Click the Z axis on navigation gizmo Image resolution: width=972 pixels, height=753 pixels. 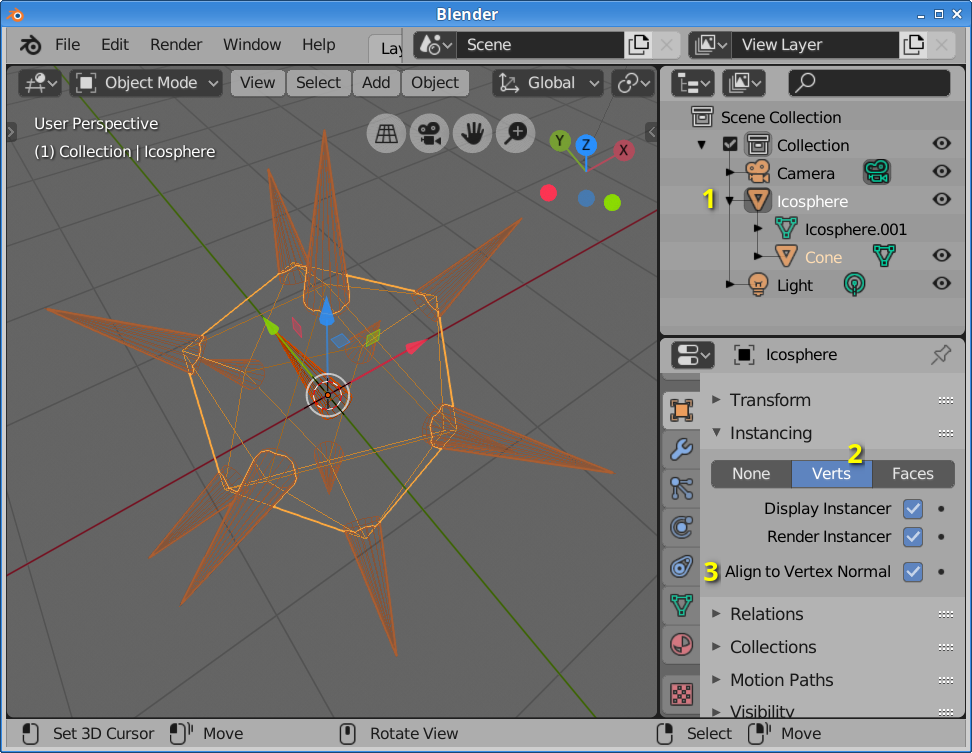point(586,146)
